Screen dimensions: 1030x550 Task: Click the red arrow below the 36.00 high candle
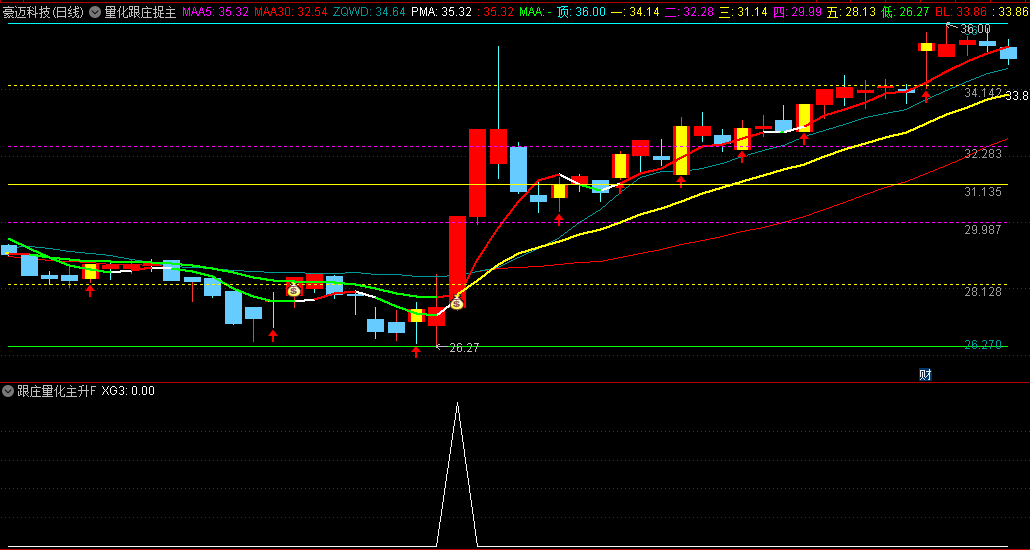[926, 97]
